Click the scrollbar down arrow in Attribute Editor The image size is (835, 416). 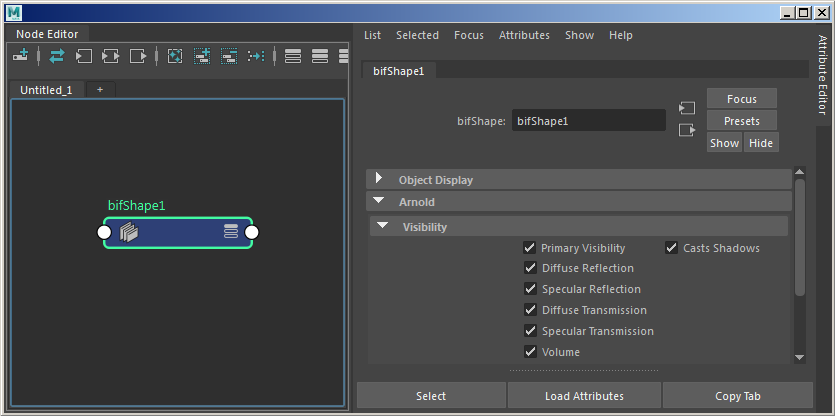pos(799,357)
